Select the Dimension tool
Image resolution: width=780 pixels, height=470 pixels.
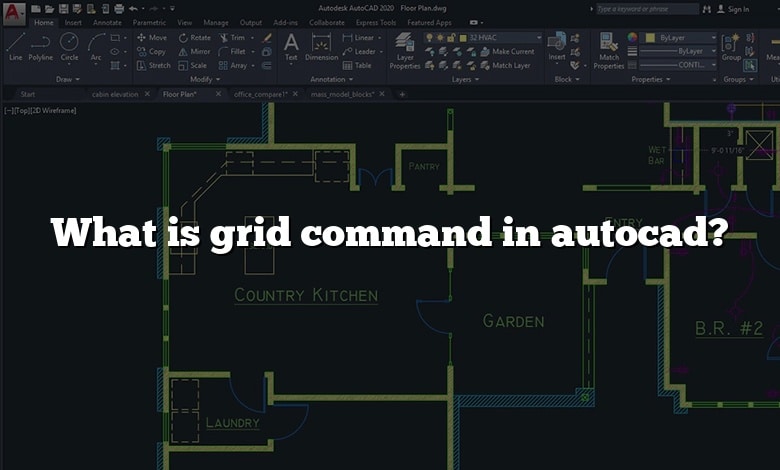pyautogui.click(x=321, y=47)
